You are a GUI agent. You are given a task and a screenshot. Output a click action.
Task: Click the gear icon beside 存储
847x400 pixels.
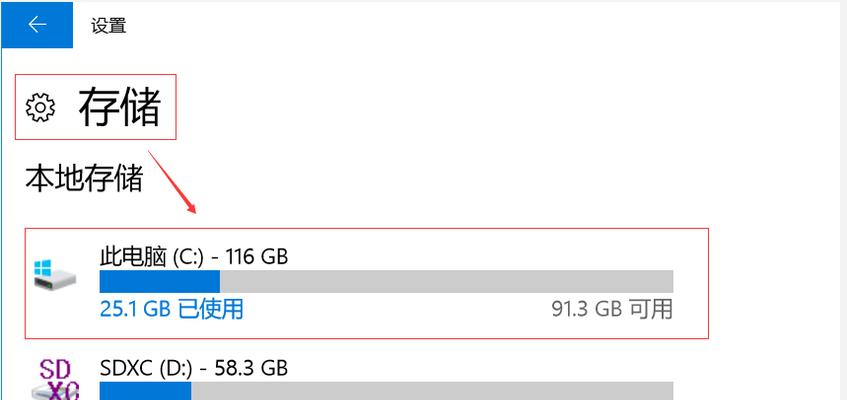click(x=41, y=107)
